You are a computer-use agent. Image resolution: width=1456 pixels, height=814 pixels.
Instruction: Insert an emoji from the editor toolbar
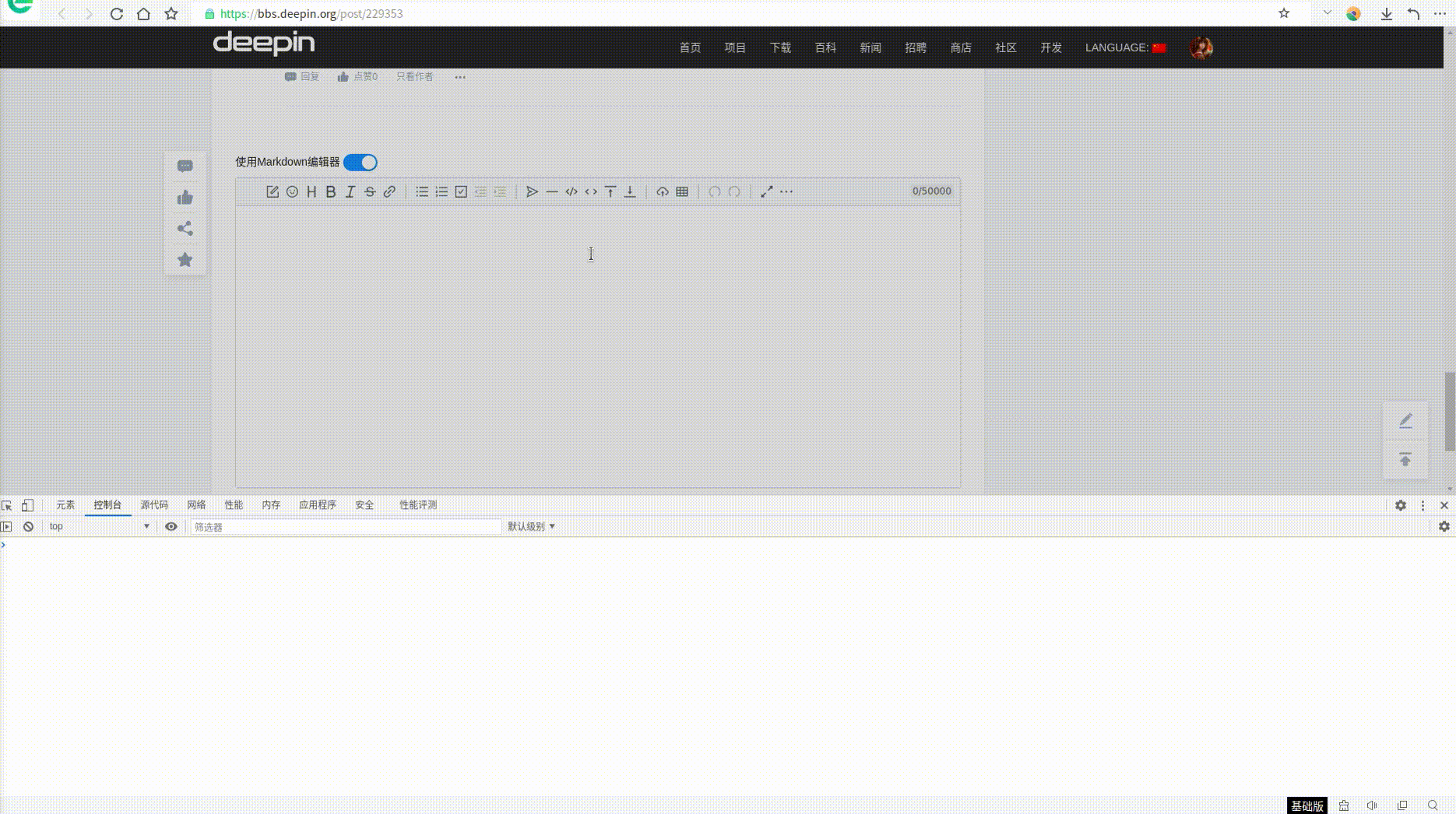(292, 191)
